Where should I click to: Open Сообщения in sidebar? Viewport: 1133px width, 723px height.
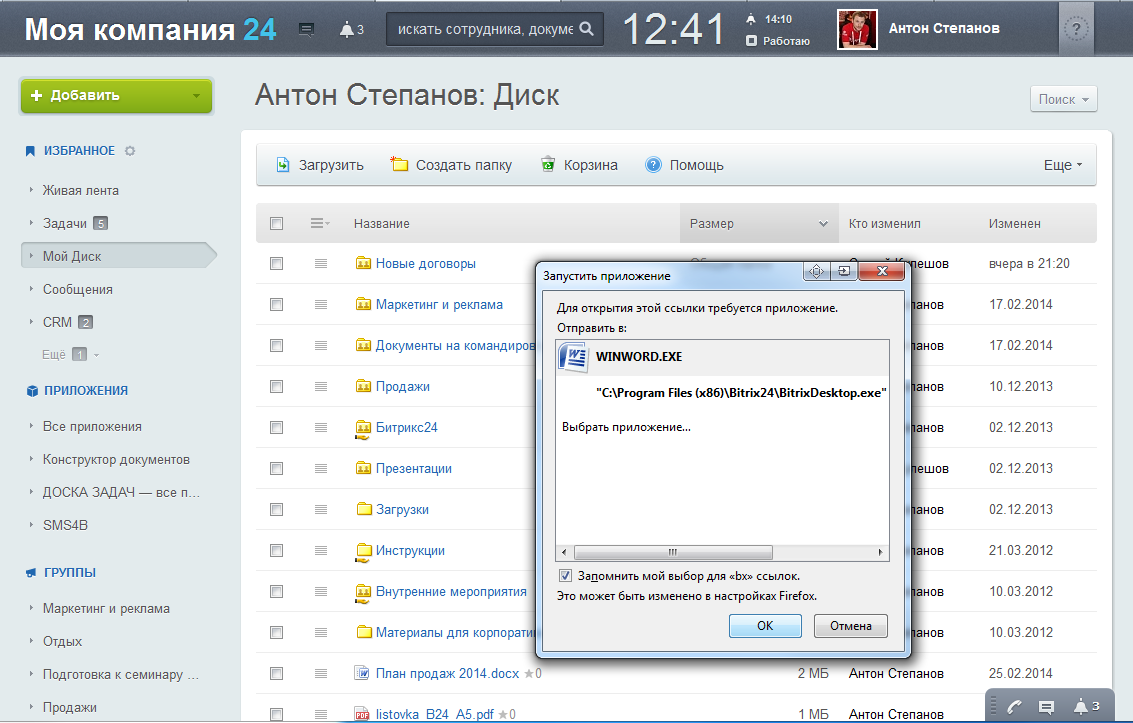77,289
